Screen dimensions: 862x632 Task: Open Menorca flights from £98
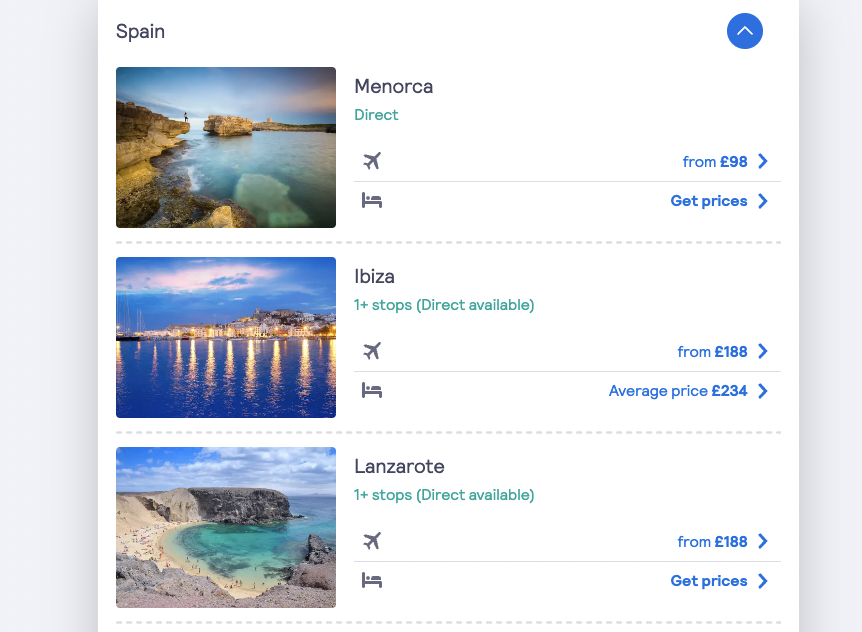point(715,162)
